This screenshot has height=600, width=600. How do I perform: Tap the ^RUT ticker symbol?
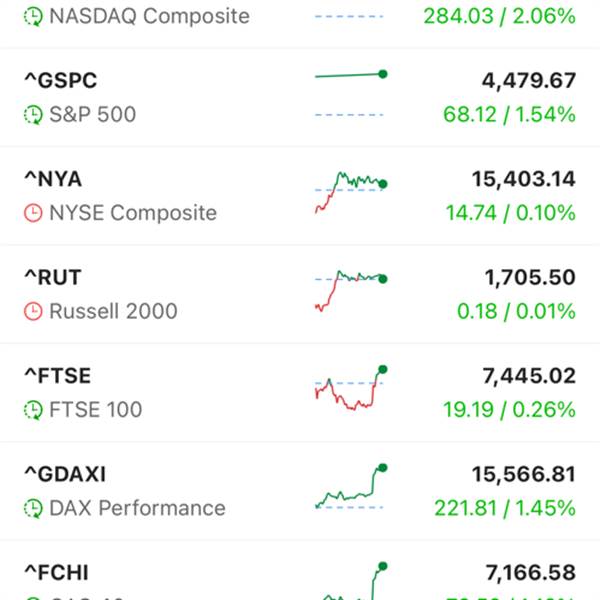coord(53,277)
